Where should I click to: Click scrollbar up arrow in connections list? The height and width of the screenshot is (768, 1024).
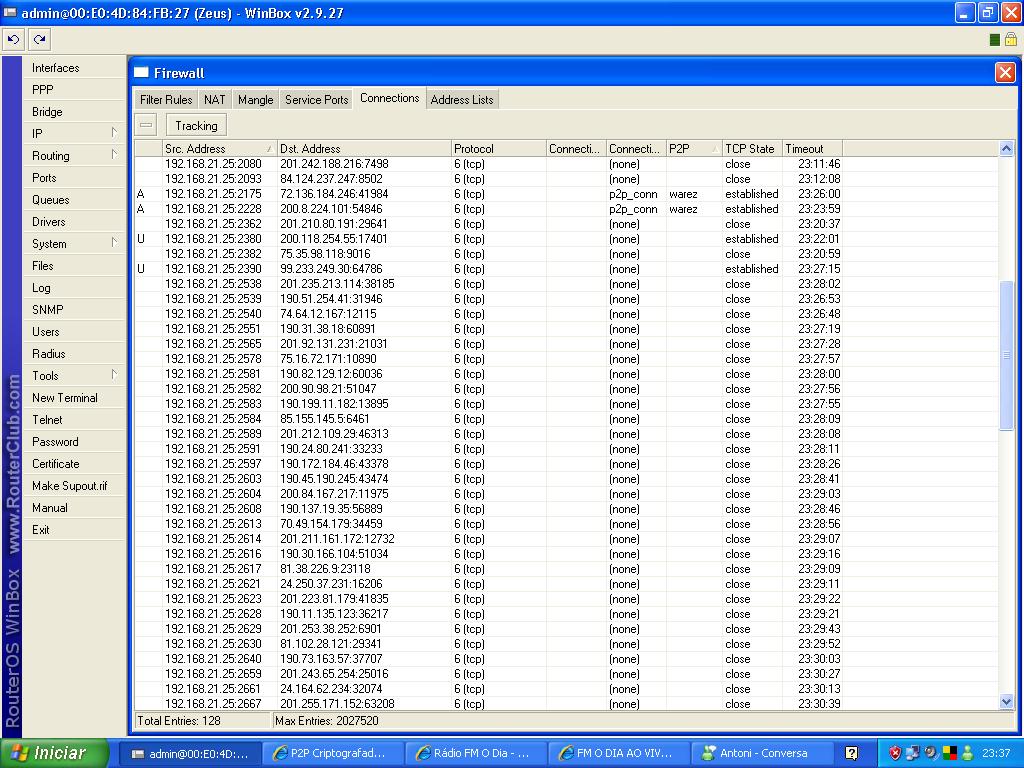pos(1006,149)
